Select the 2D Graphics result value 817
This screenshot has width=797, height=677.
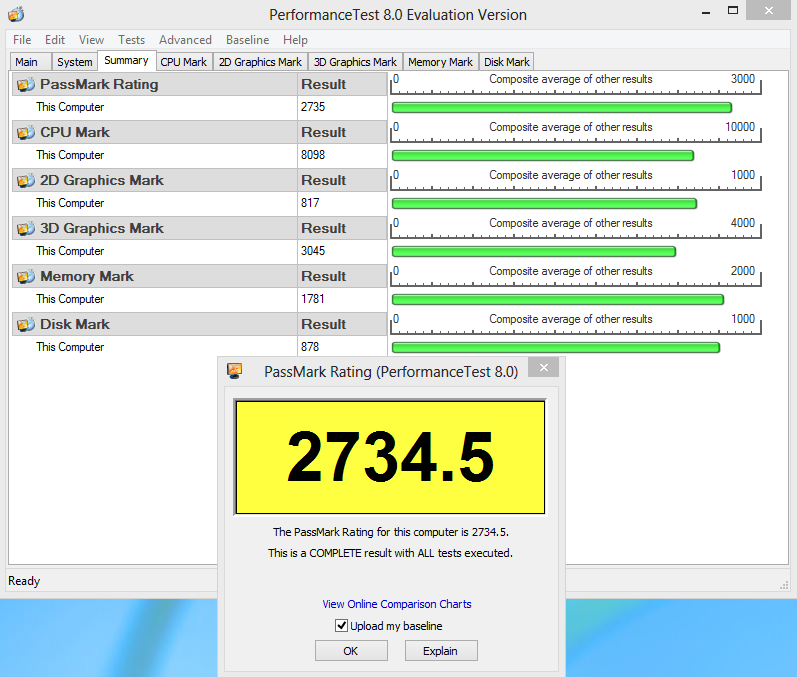tap(310, 203)
